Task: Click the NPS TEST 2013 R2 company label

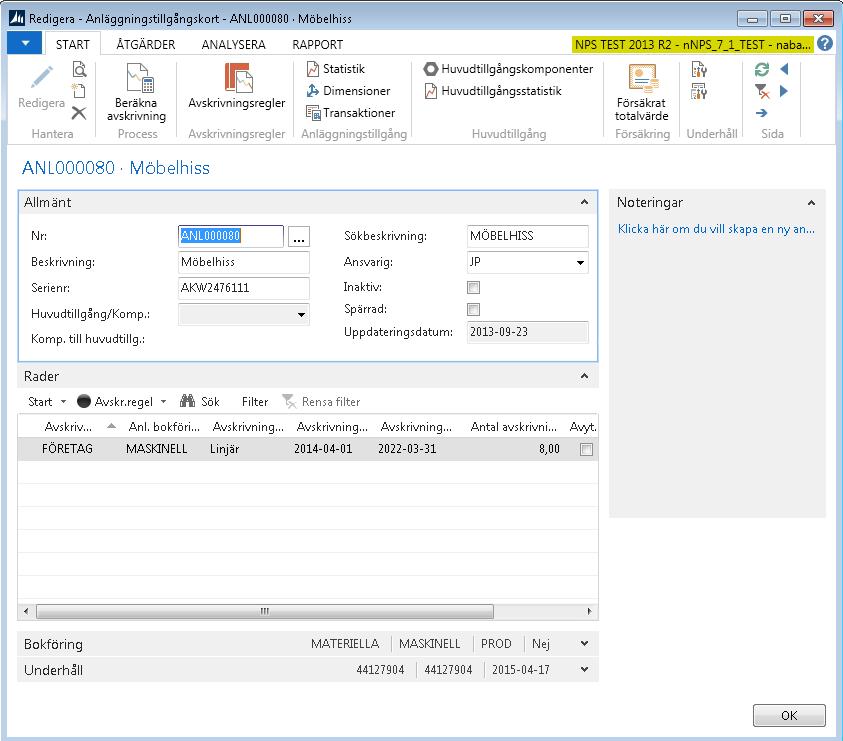Action: 692,44
